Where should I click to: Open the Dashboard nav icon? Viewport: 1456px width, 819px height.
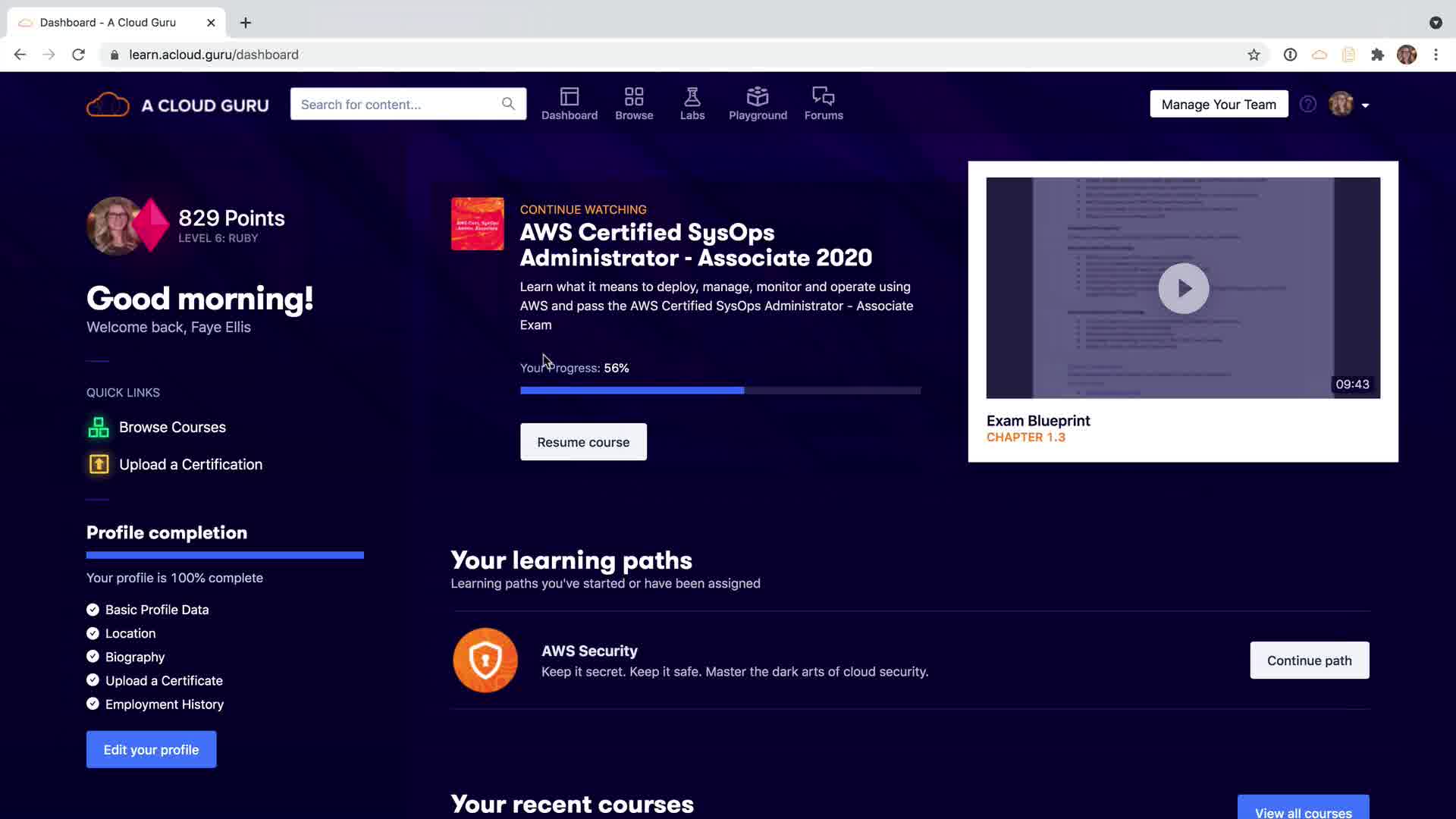pos(569,97)
